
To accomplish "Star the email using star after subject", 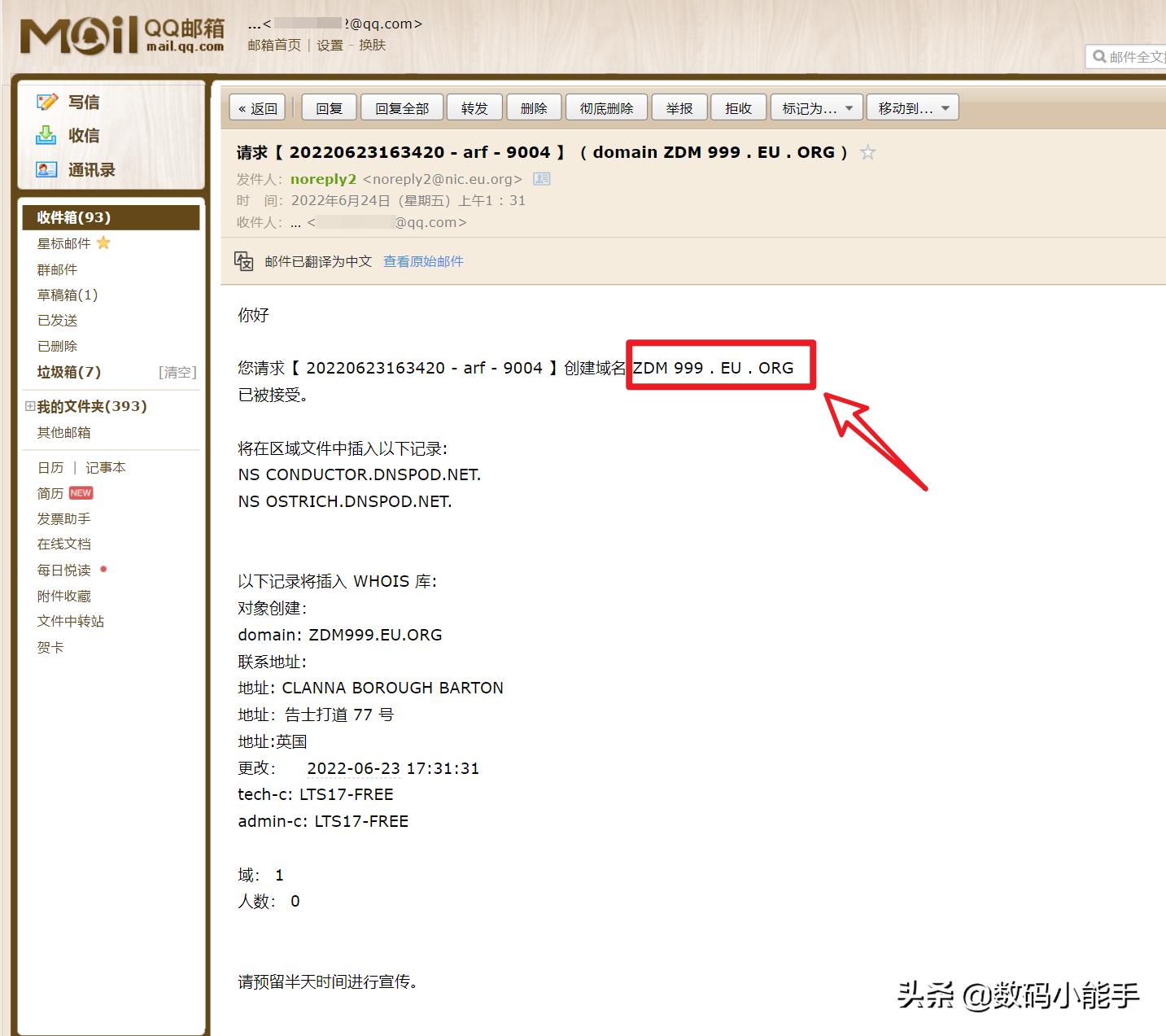I will 867,151.
